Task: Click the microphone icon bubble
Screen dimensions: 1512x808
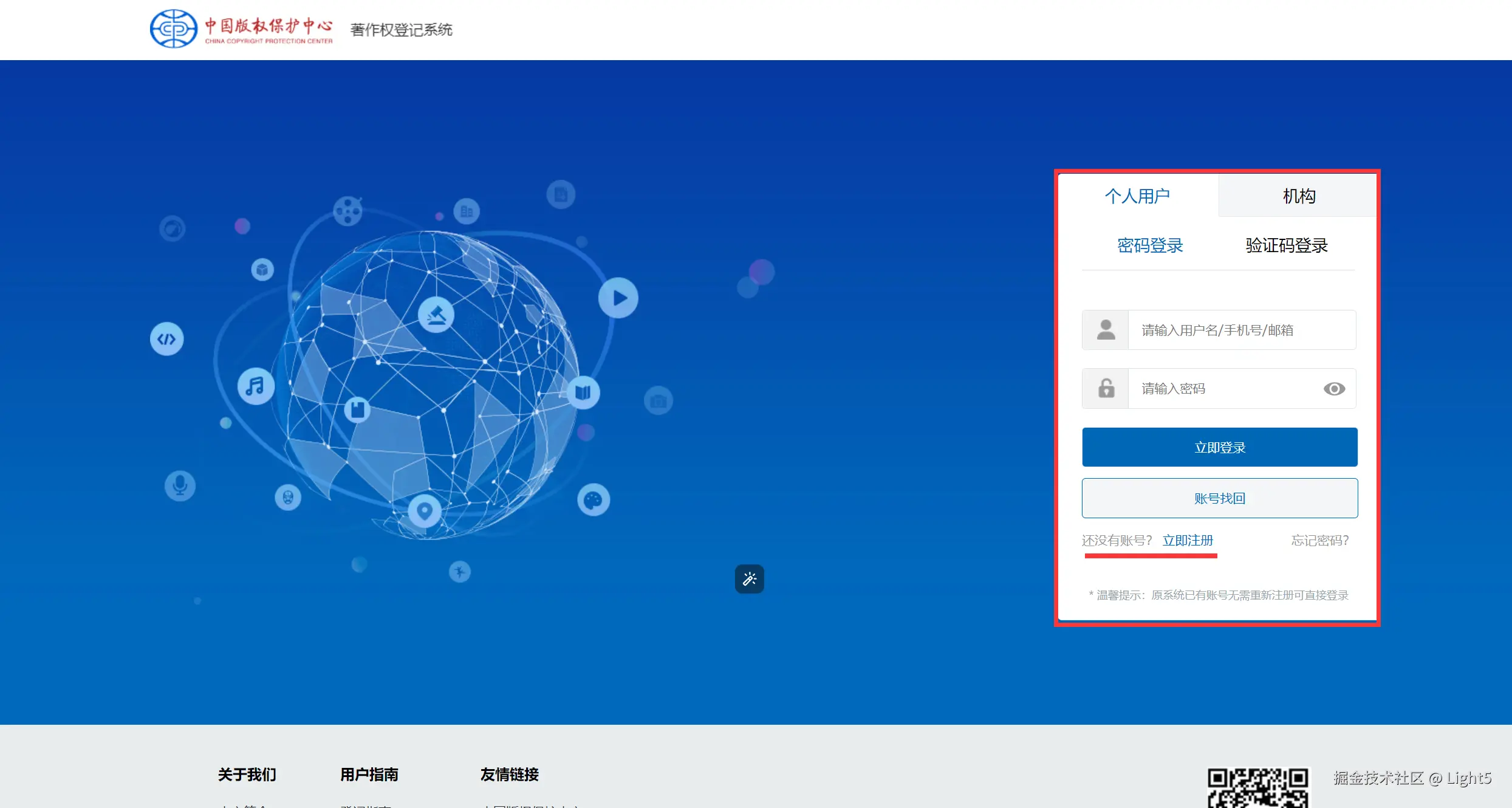Action: pos(180,485)
